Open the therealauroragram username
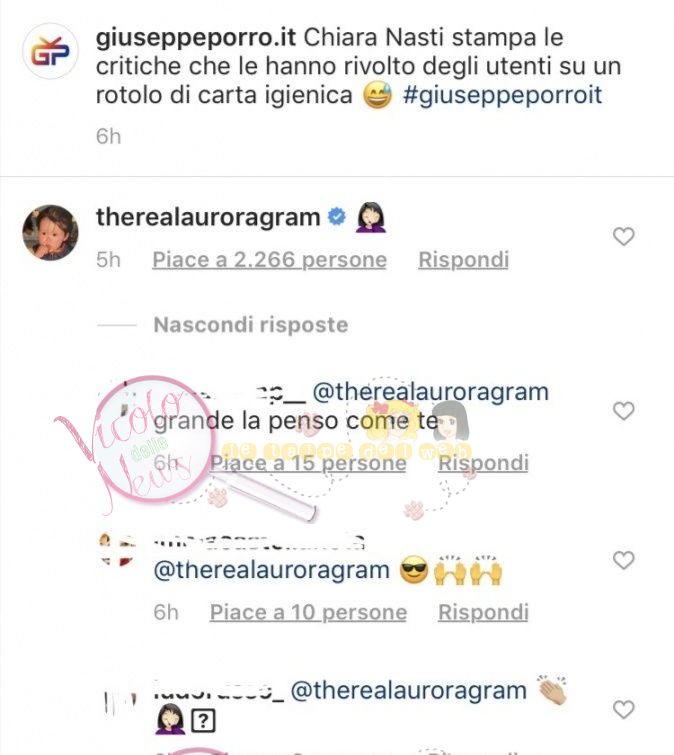Screen dimensions: 674x755 [208, 217]
